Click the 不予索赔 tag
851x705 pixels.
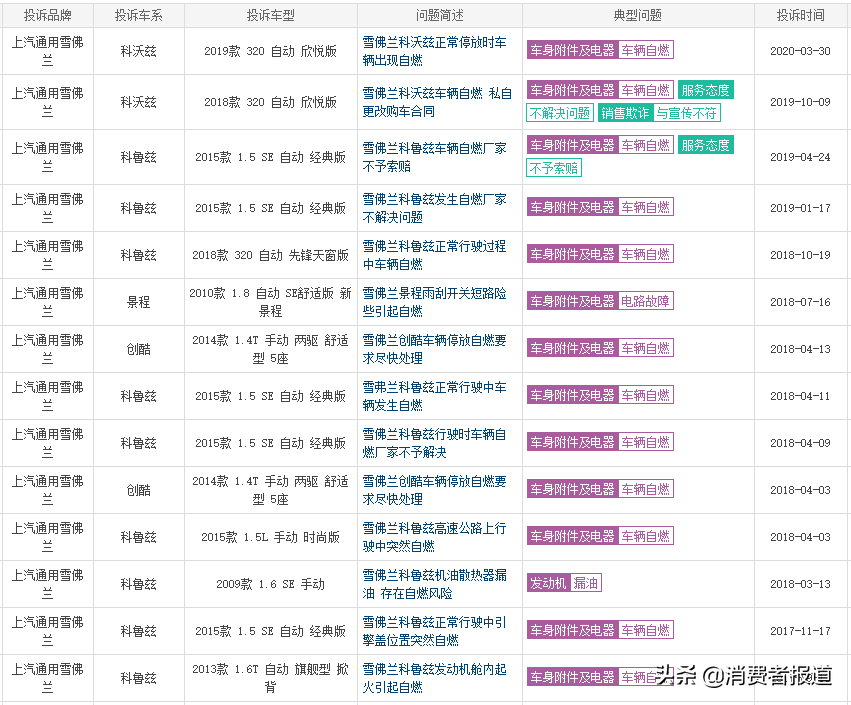point(554,168)
